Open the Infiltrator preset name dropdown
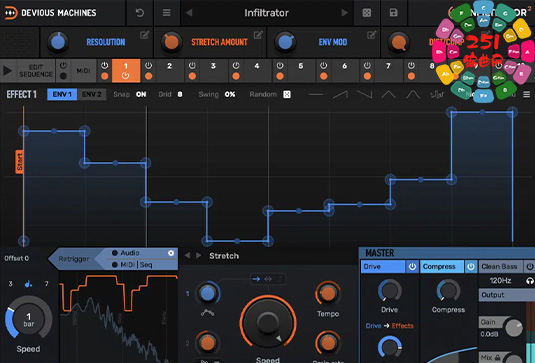 click(266, 13)
